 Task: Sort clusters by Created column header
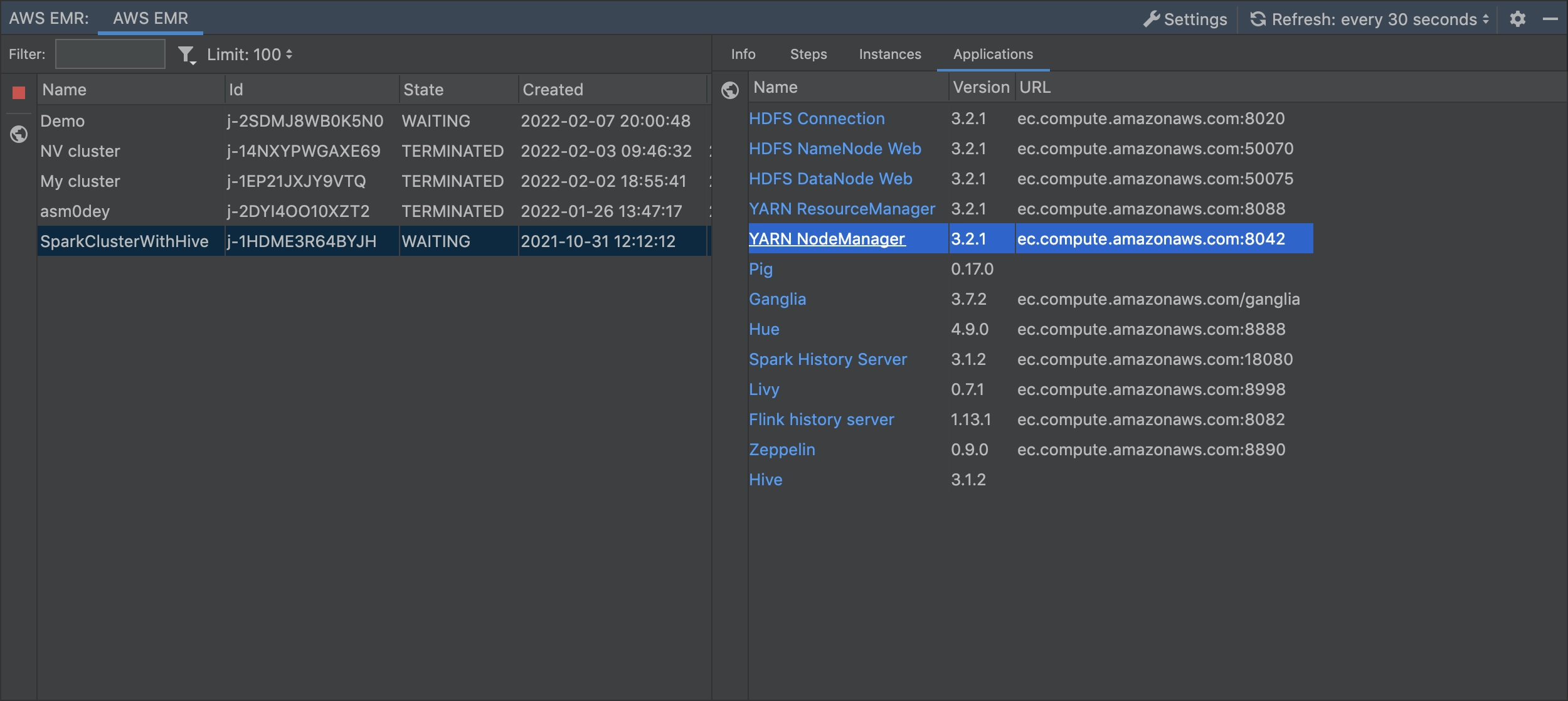click(613, 90)
